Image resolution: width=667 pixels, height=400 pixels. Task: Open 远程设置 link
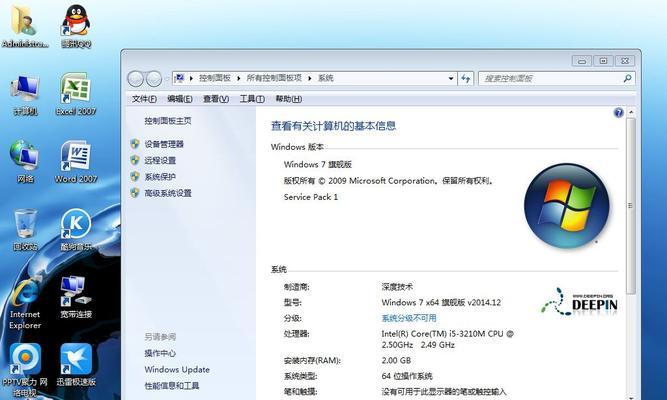point(160,160)
